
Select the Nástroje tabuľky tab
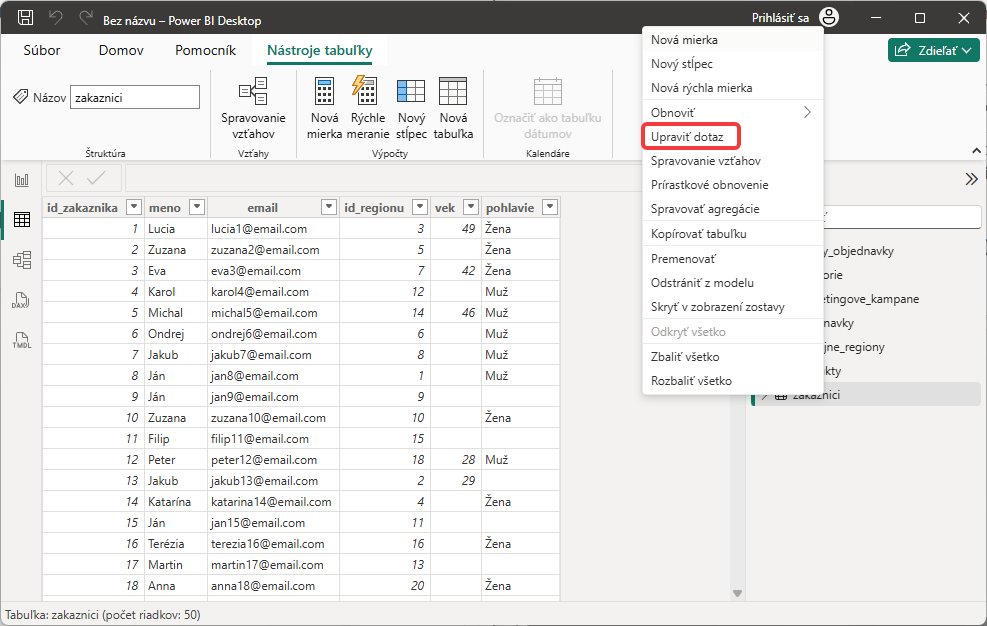click(320, 50)
